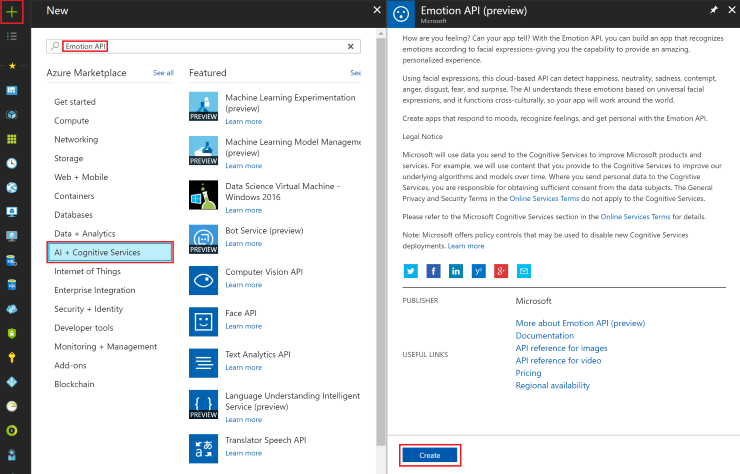Click the Face API smiley icon
Viewport: 740px width, 474px height.
click(x=203, y=322)
